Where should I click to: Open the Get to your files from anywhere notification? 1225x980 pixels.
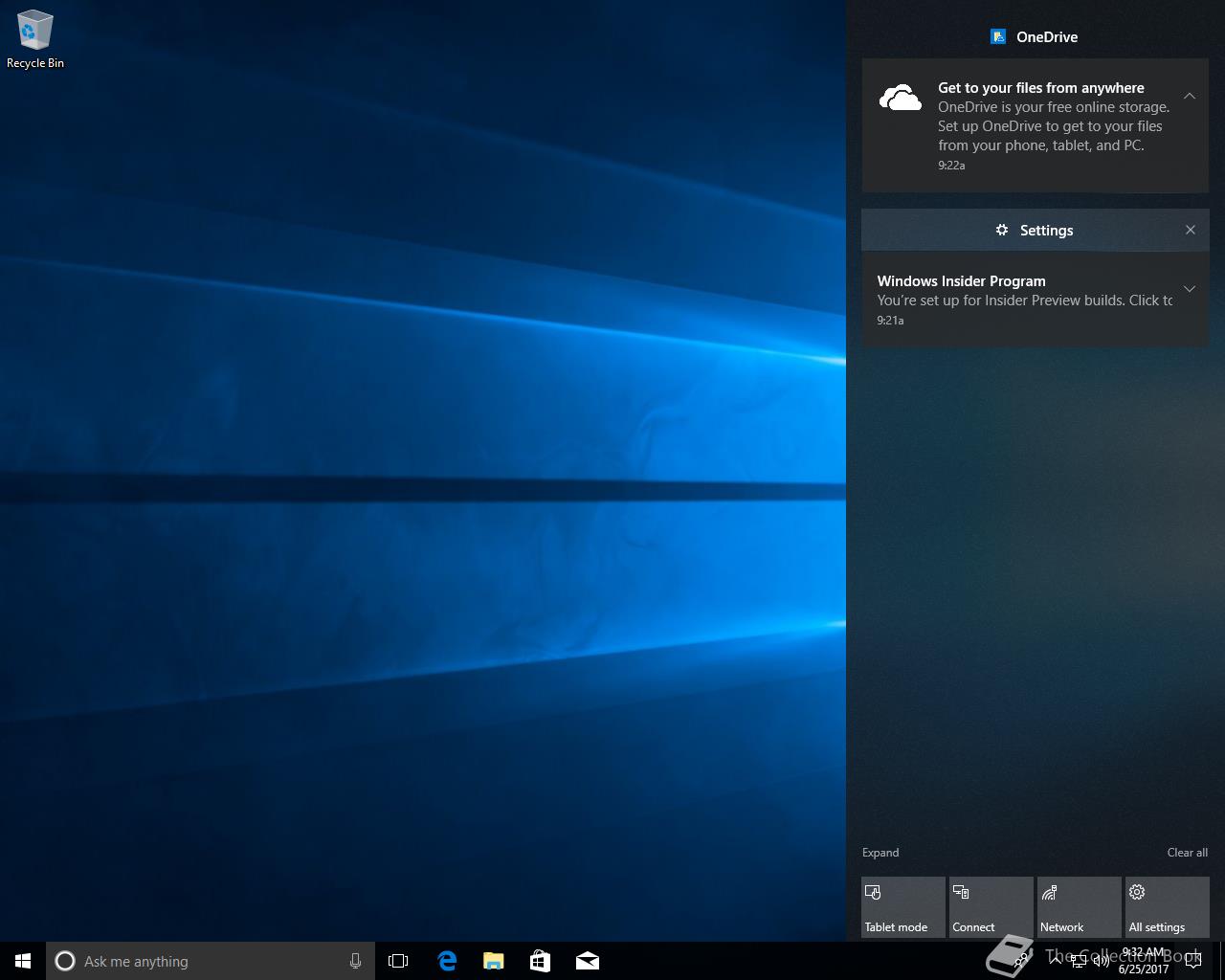pos(1036,125)
